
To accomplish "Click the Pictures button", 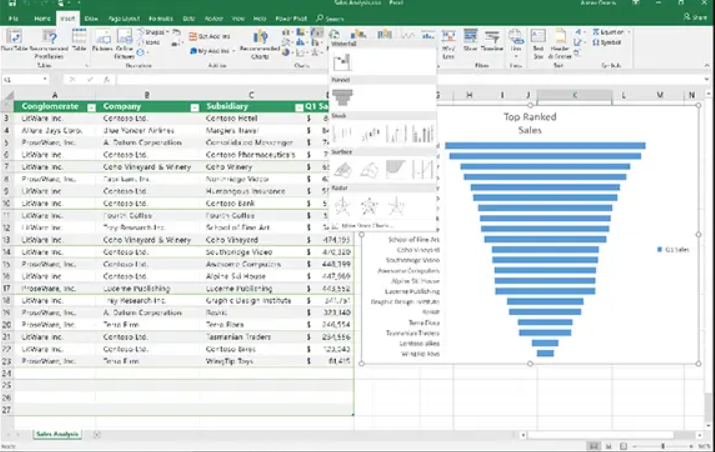I will [103, 40].
